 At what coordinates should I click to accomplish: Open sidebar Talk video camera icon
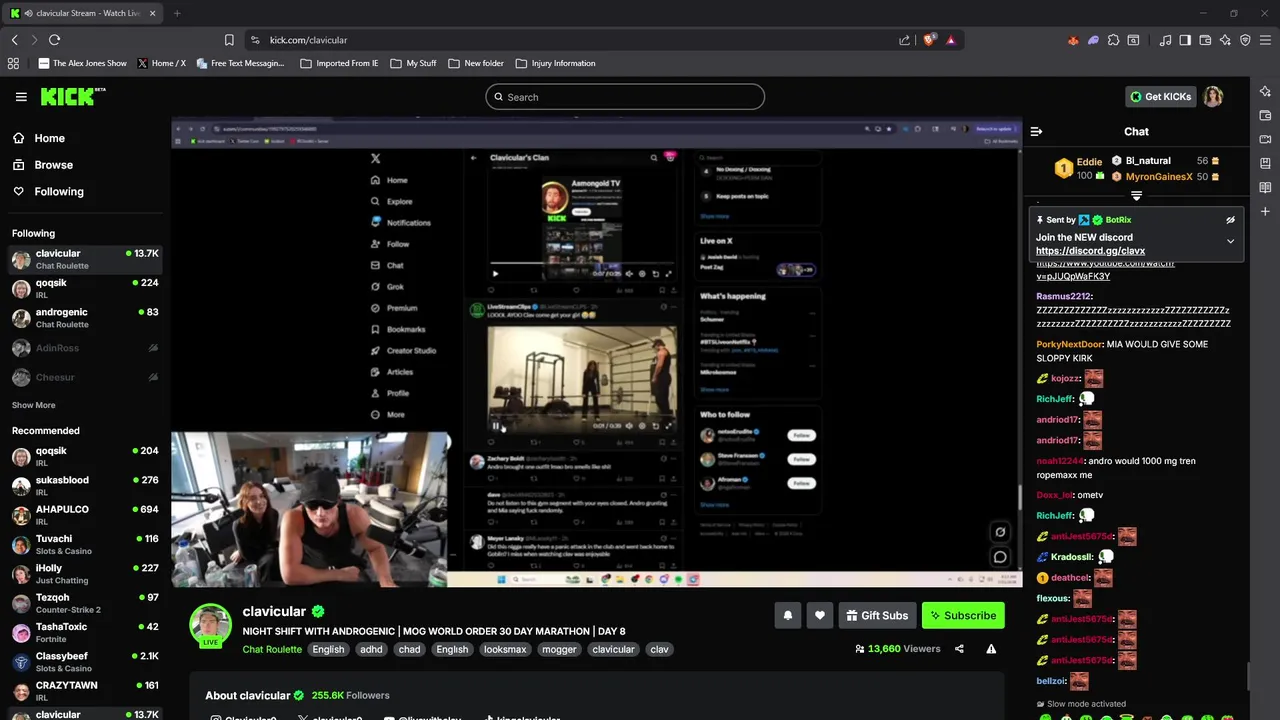pos(1265,139)
